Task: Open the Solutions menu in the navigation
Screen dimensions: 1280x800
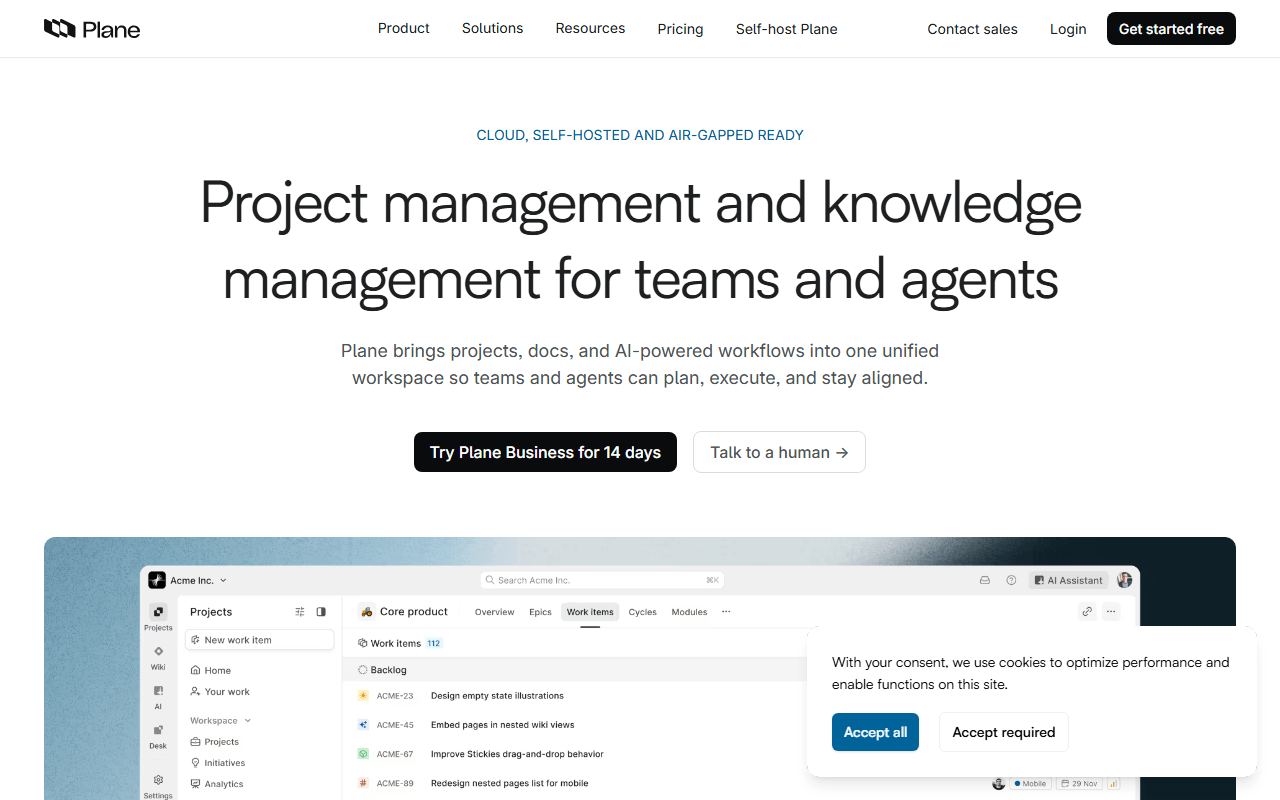Action: click(x=493, y=29)
